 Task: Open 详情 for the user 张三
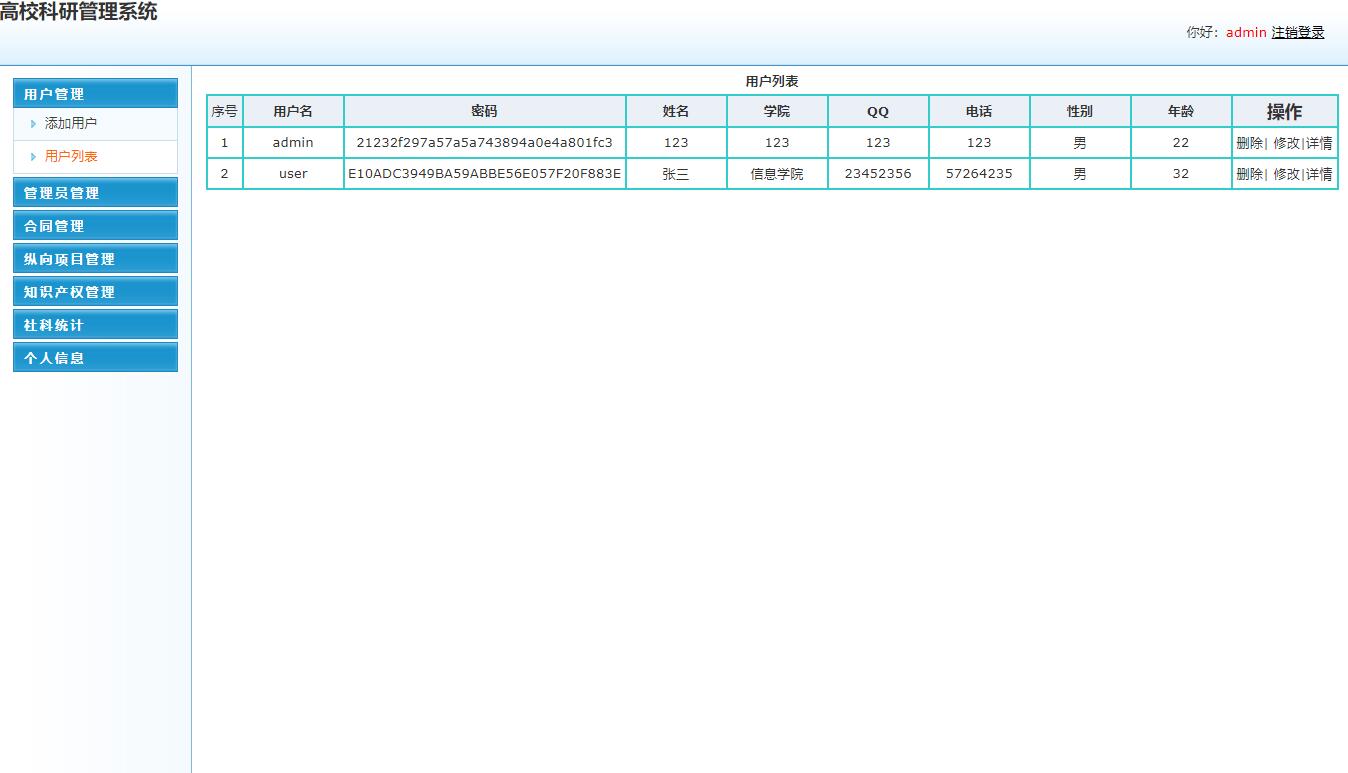(1320, 174)
